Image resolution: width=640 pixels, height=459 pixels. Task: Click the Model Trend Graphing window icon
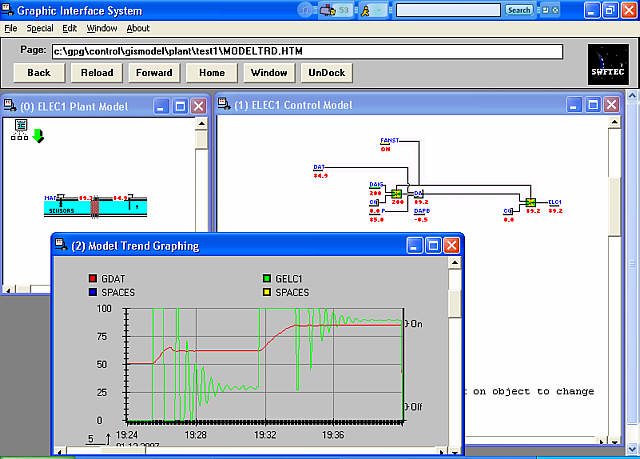58,245
